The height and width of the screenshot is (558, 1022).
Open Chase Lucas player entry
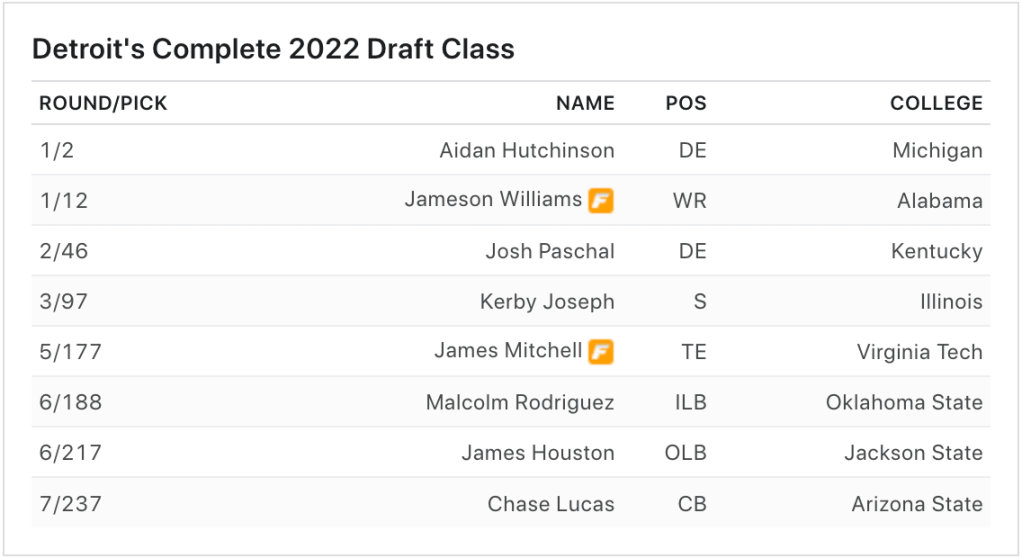[x=551, y=504]
